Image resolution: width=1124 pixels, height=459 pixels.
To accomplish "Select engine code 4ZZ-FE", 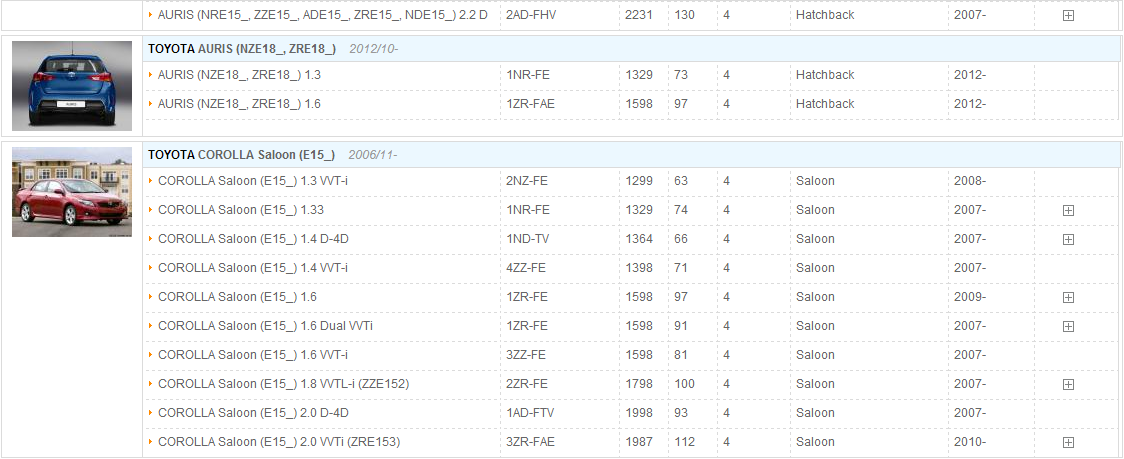I will click(x=526, y=268).
